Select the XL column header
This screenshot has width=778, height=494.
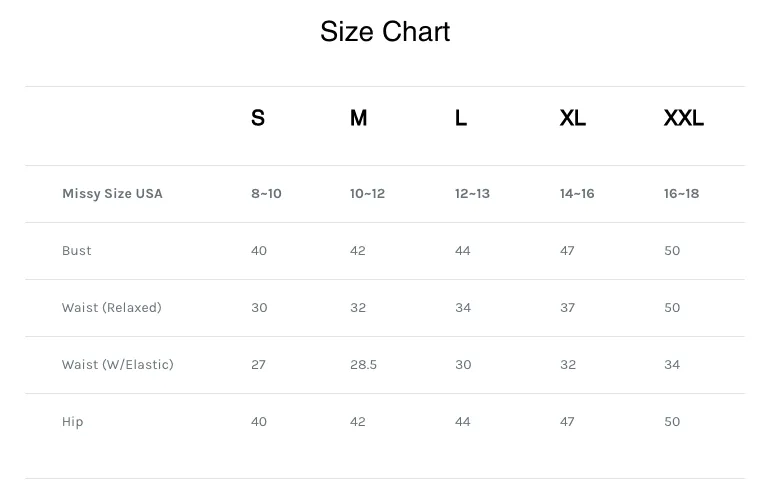tap(573, 118)
